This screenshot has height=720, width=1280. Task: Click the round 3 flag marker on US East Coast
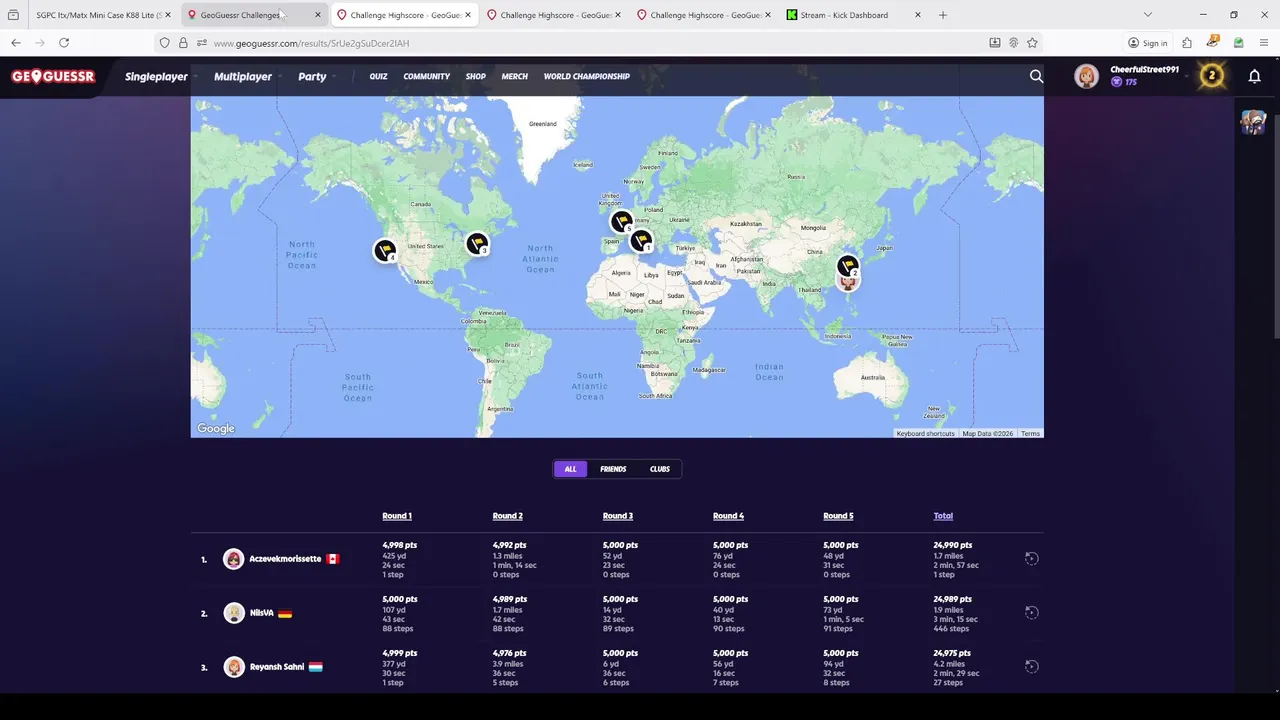pos(477,242)
